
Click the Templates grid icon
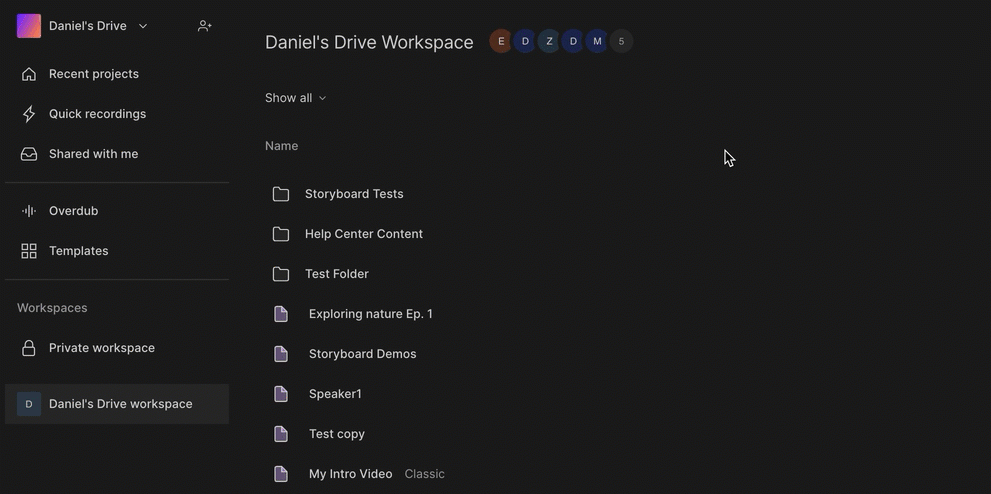point(29,251)
